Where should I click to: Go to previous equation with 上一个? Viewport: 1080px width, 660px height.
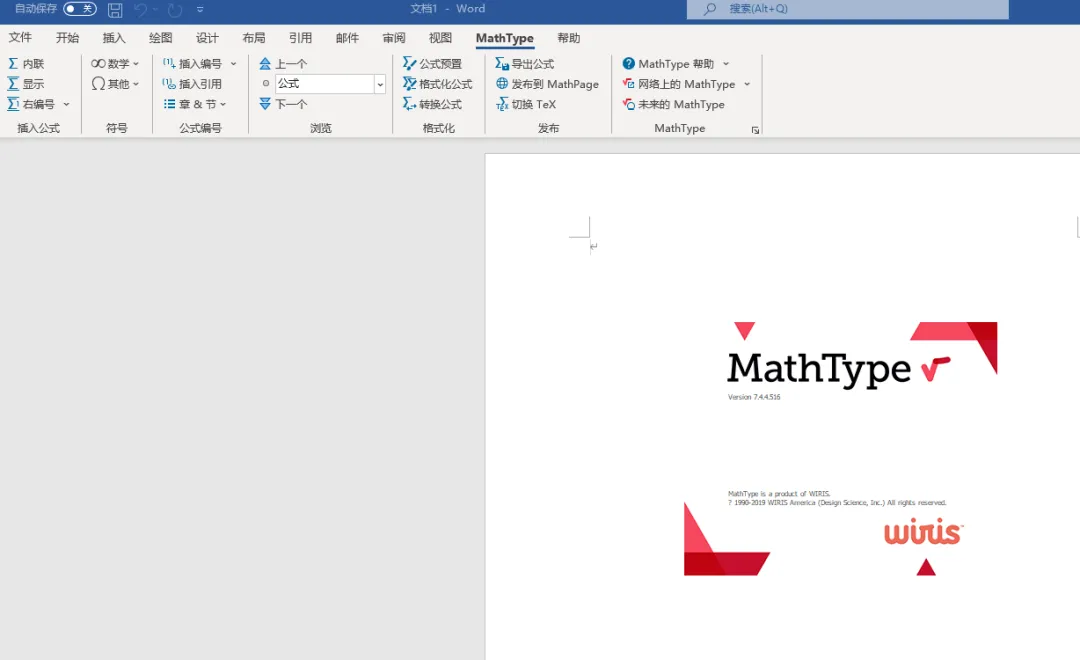click(x=283, y=63)
